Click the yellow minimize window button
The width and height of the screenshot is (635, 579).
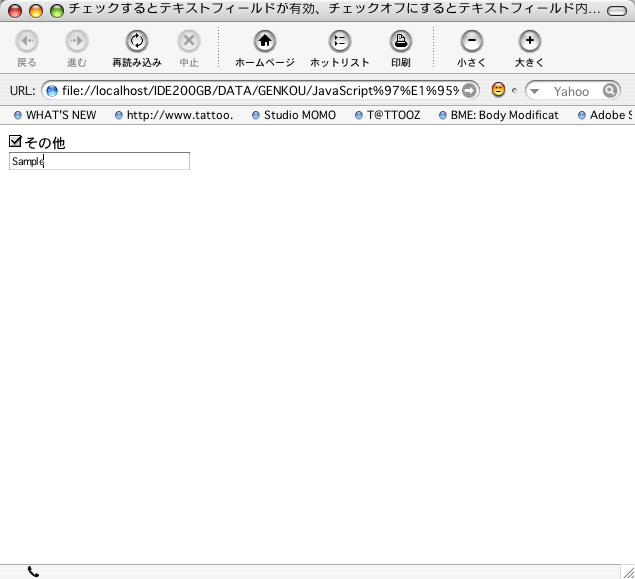coord(36,11)
